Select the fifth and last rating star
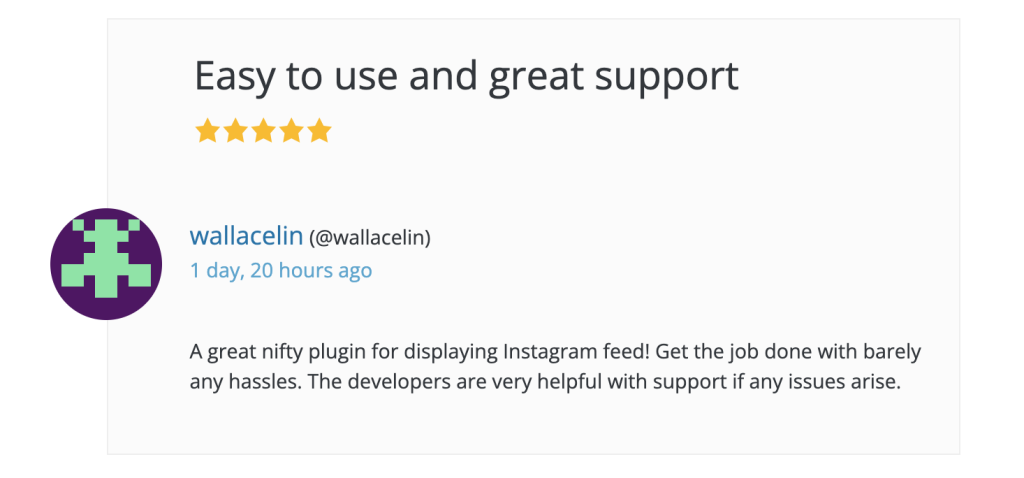Image resolution: width=1024 pixels, height=478 pixels. coord(319,130)
